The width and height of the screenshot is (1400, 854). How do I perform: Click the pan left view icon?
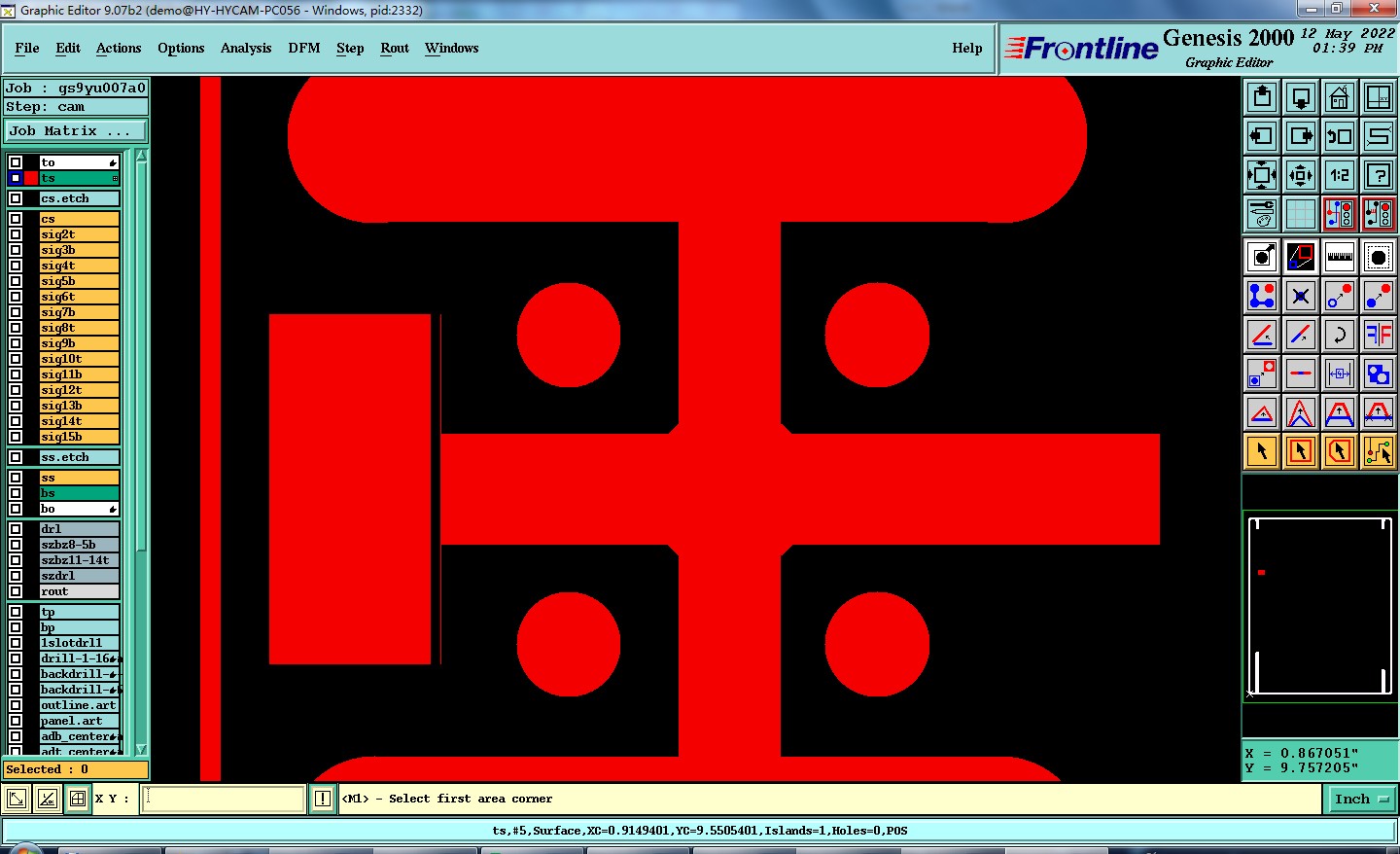(1262, 136)
